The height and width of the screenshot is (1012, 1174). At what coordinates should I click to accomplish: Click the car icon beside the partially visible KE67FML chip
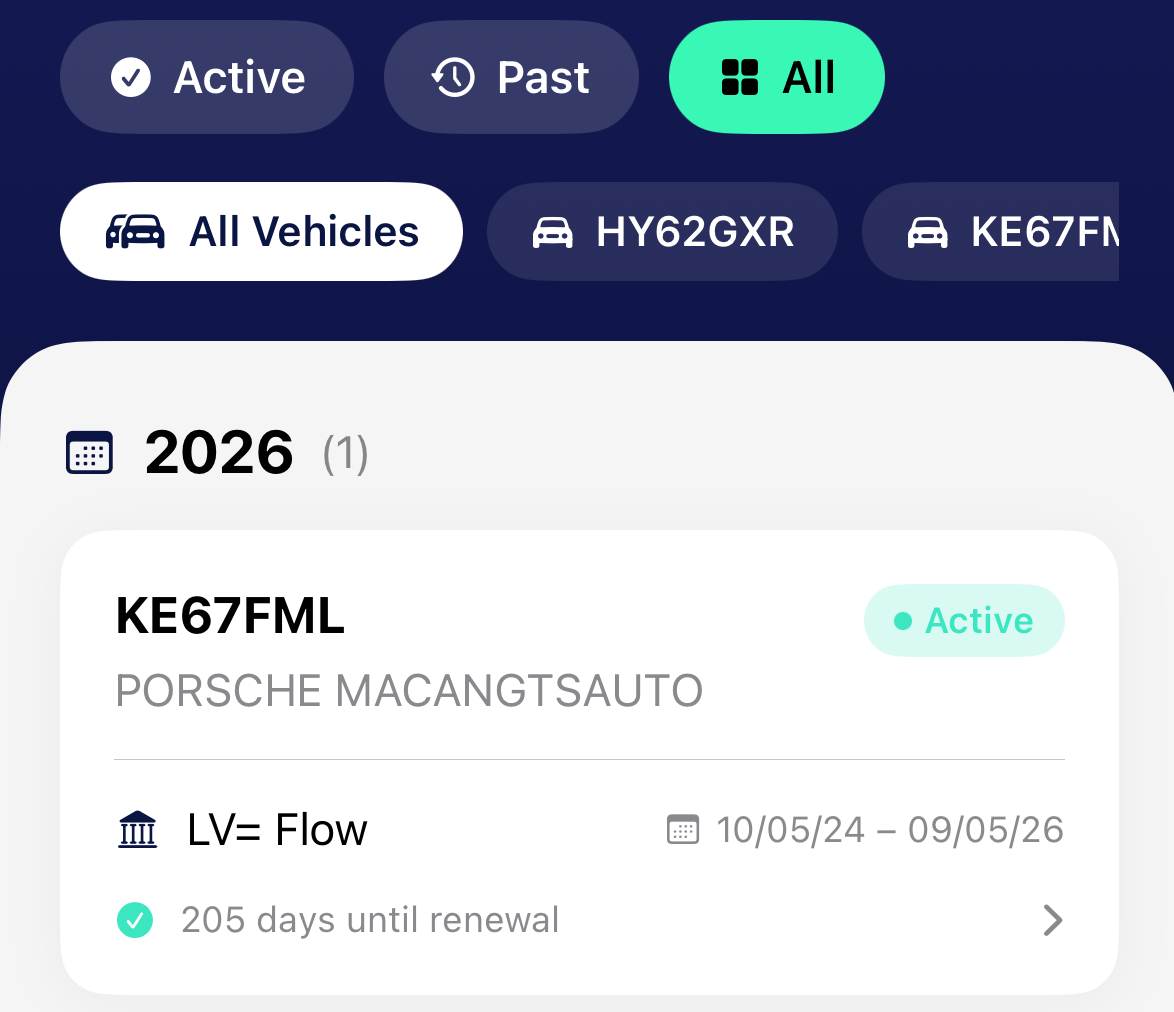[x=927, y=232]
